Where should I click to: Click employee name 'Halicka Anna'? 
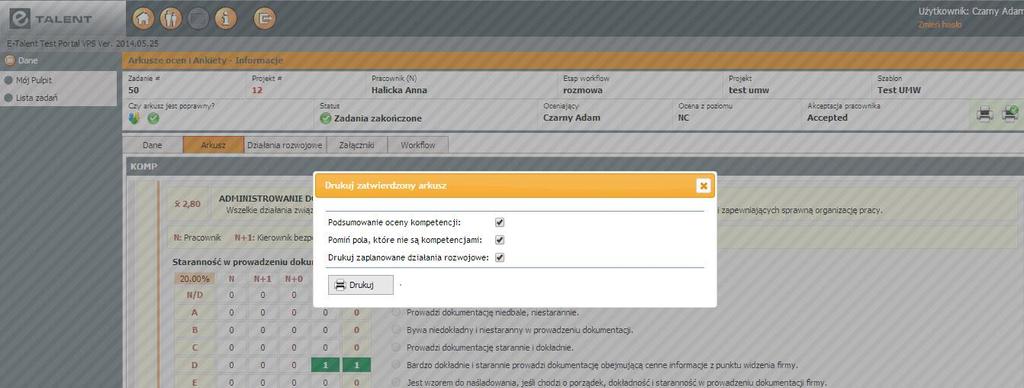tap(399, 90)
